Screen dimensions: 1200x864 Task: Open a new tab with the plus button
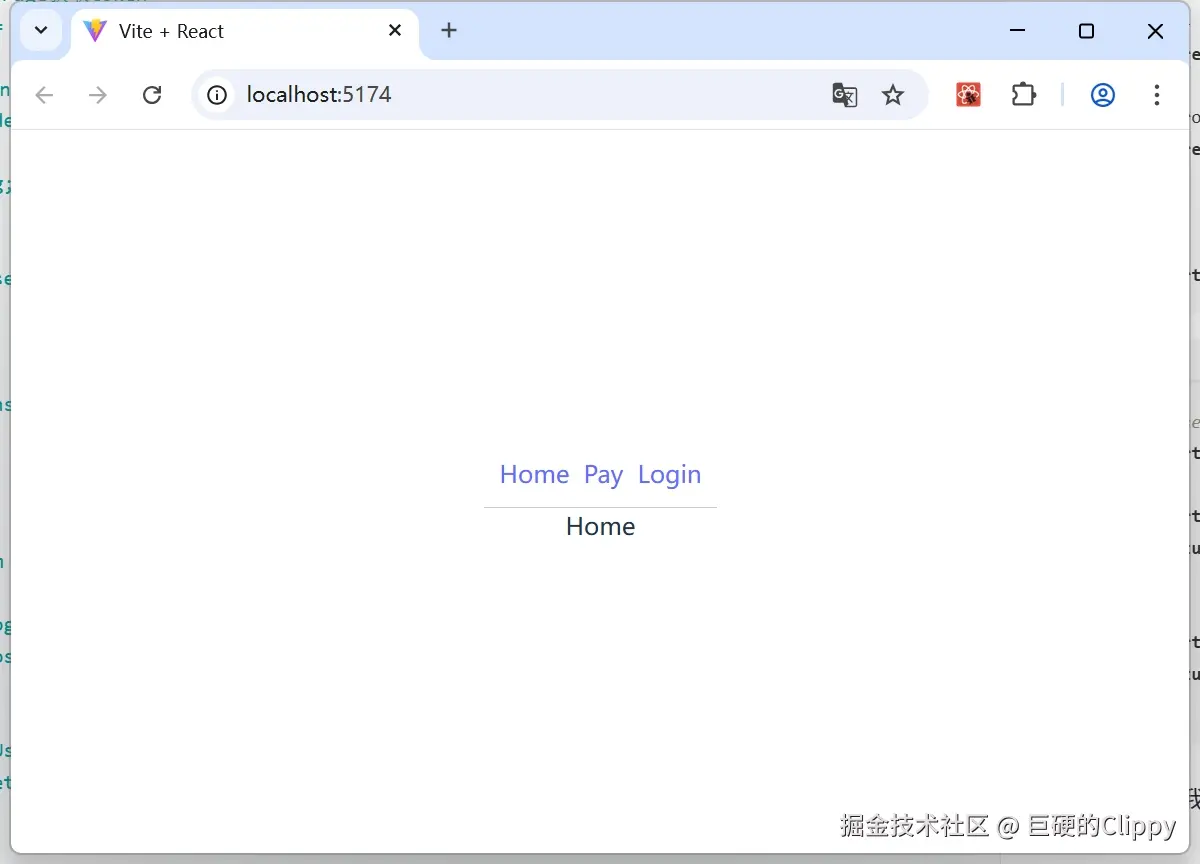tap(448, 31)
